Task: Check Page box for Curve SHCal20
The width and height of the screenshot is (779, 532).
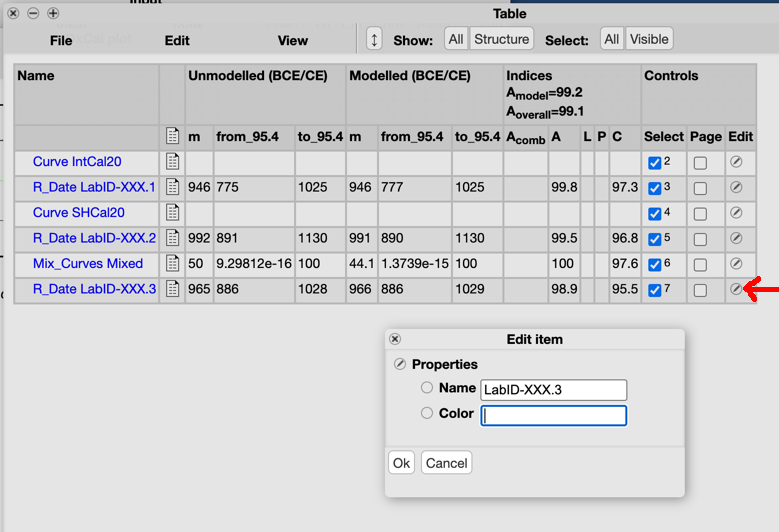Action: (x=701, y=214)
